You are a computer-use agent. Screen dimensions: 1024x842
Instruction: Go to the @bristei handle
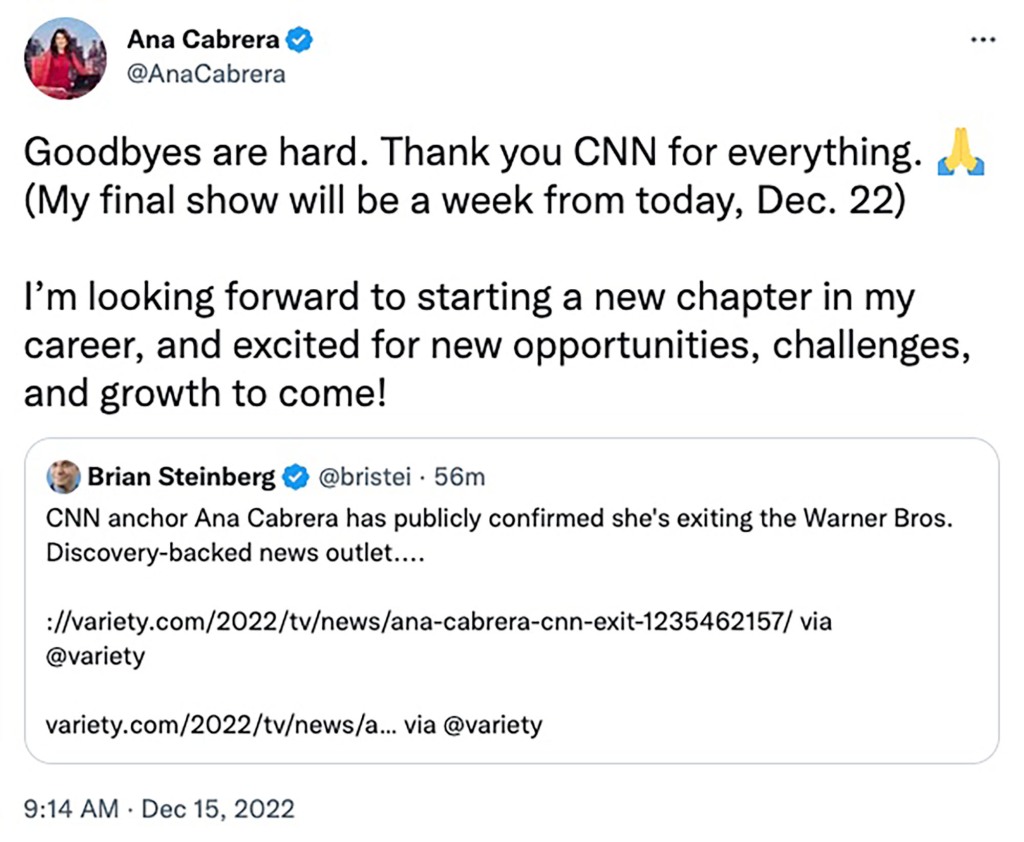click(362, 478)
